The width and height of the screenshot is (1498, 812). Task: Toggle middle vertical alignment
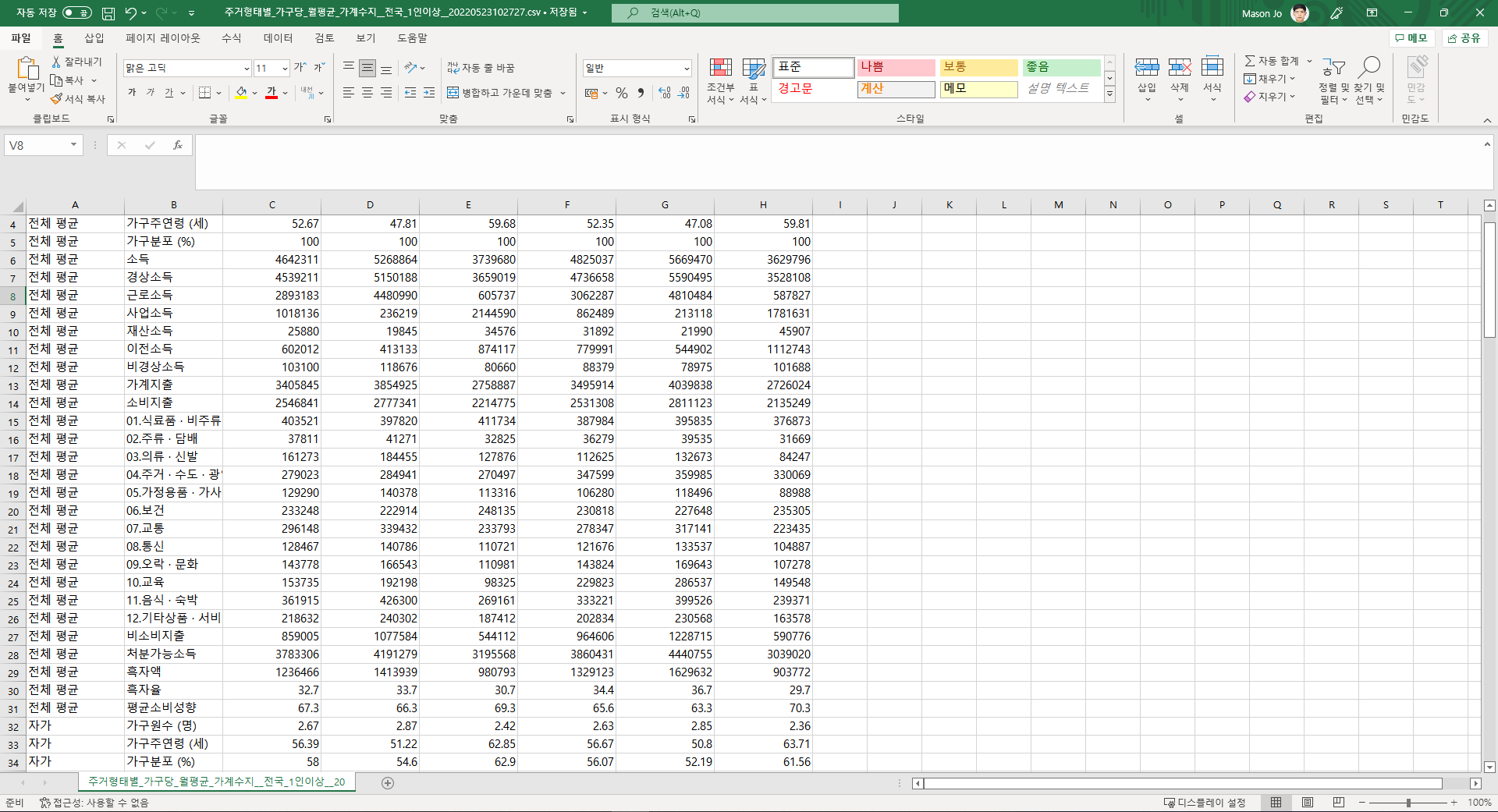click(367, 69)
